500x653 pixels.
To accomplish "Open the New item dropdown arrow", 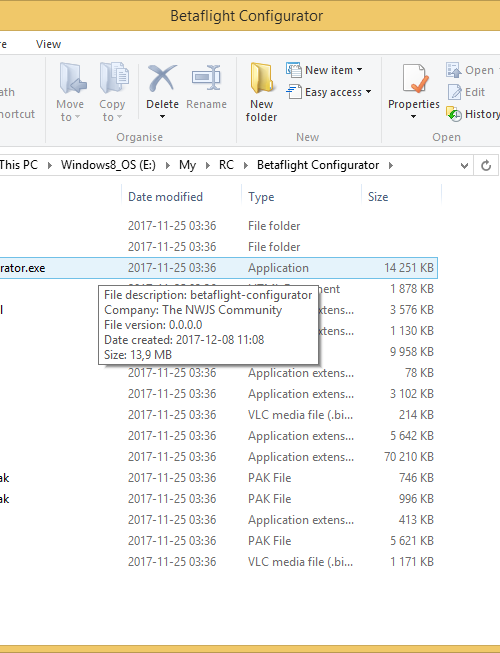I will [359, 70].
